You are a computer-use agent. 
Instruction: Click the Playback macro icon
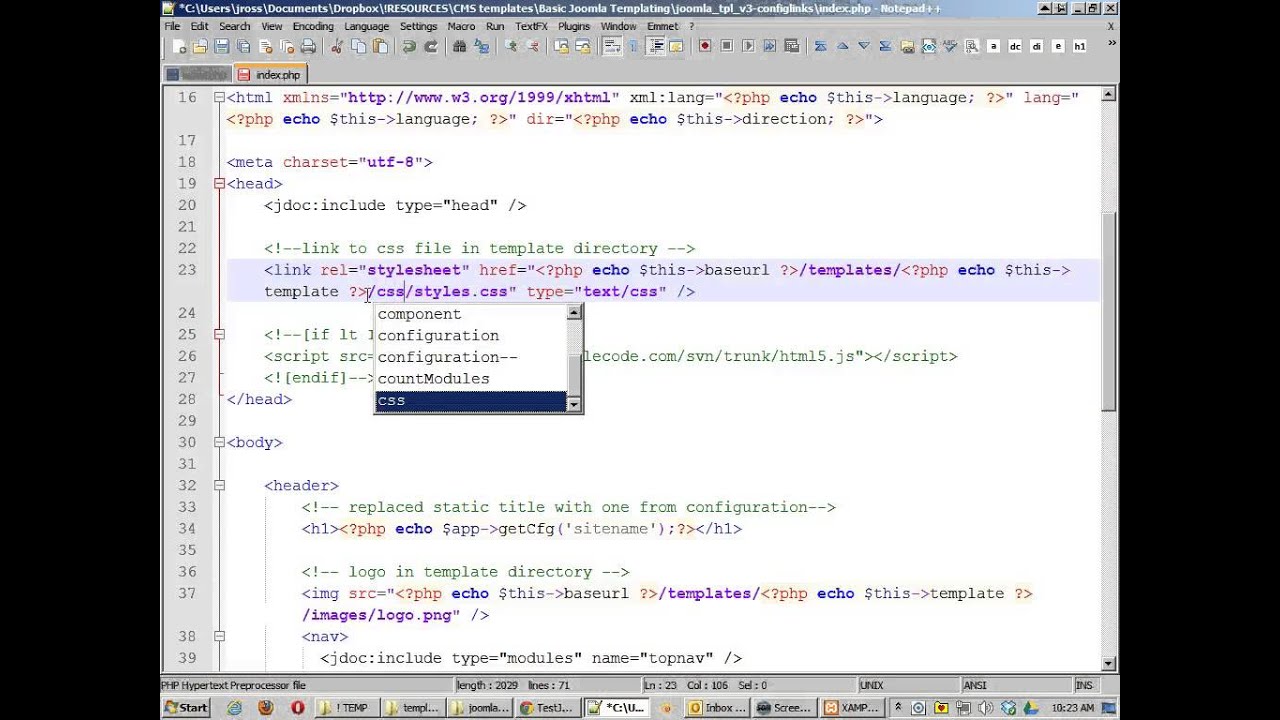point(748,46)
